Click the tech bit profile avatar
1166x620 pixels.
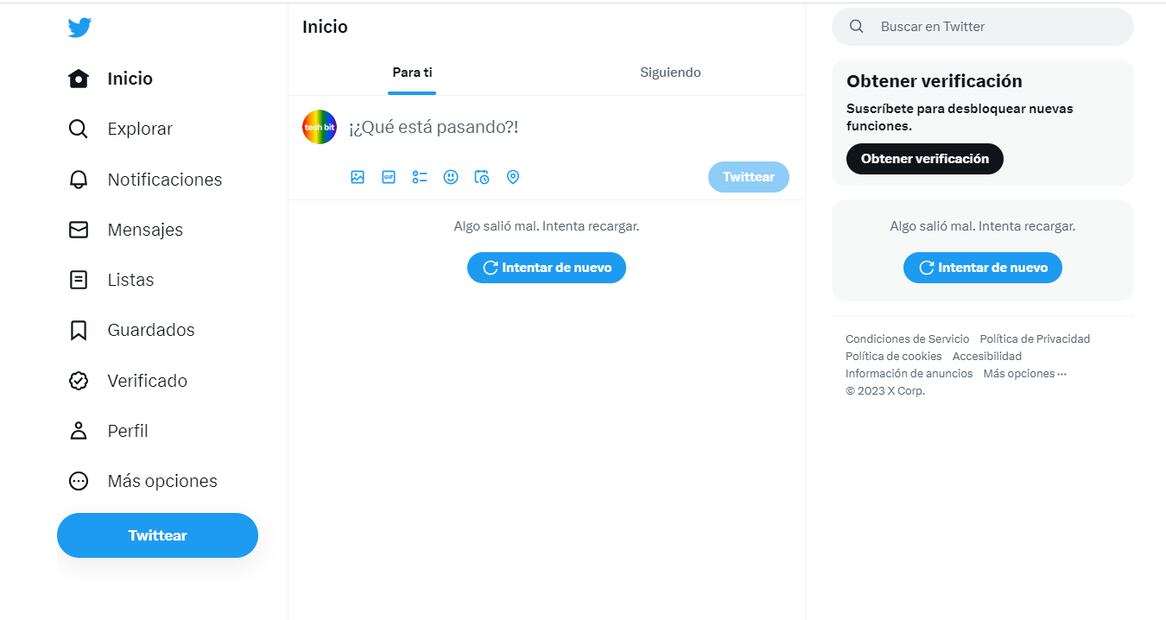320,127
